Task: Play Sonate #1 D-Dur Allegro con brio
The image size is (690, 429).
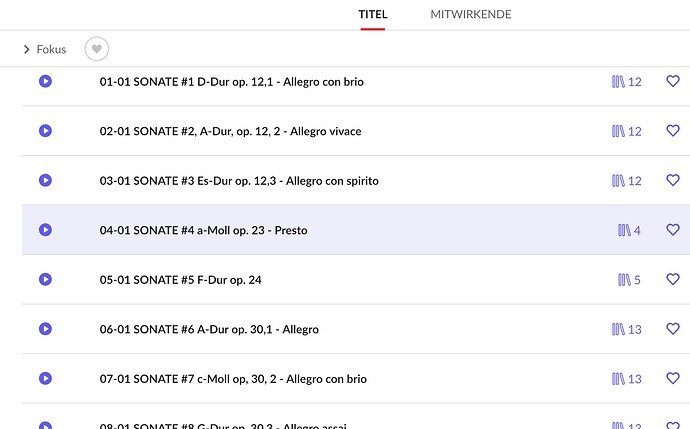Action: (x=45, y=81)
